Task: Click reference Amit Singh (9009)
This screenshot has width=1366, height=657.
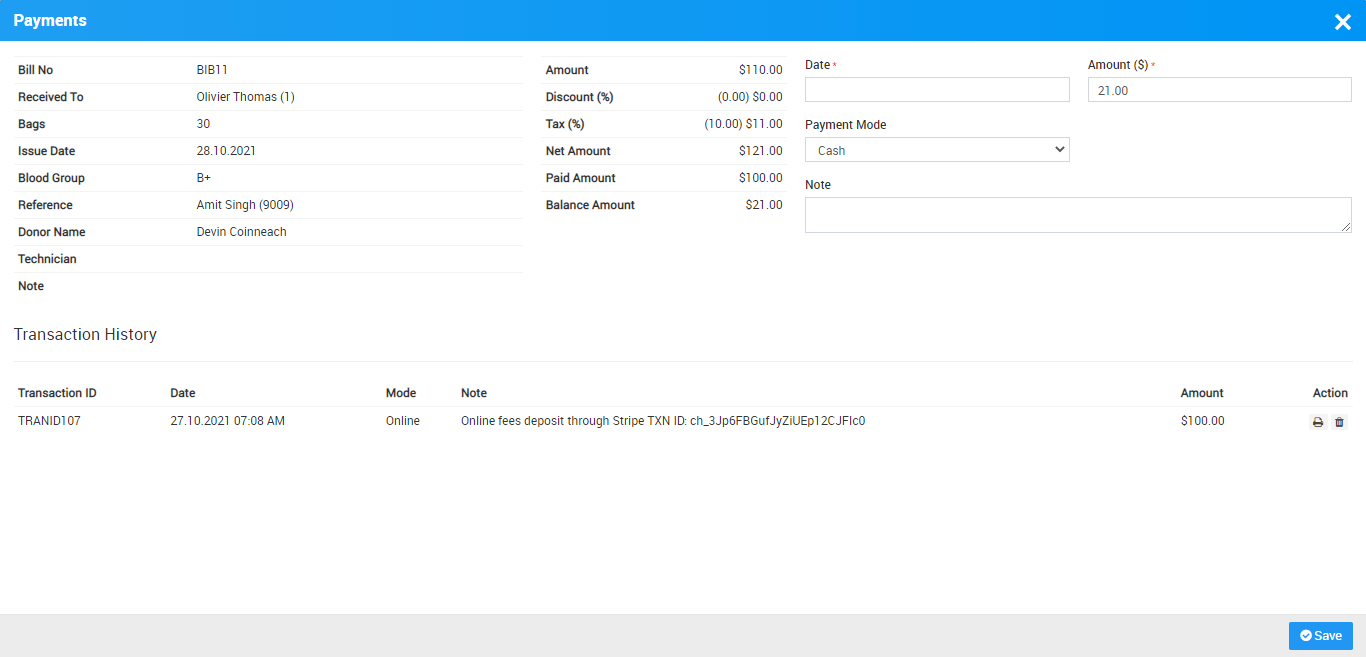Action: click(245, 205)
